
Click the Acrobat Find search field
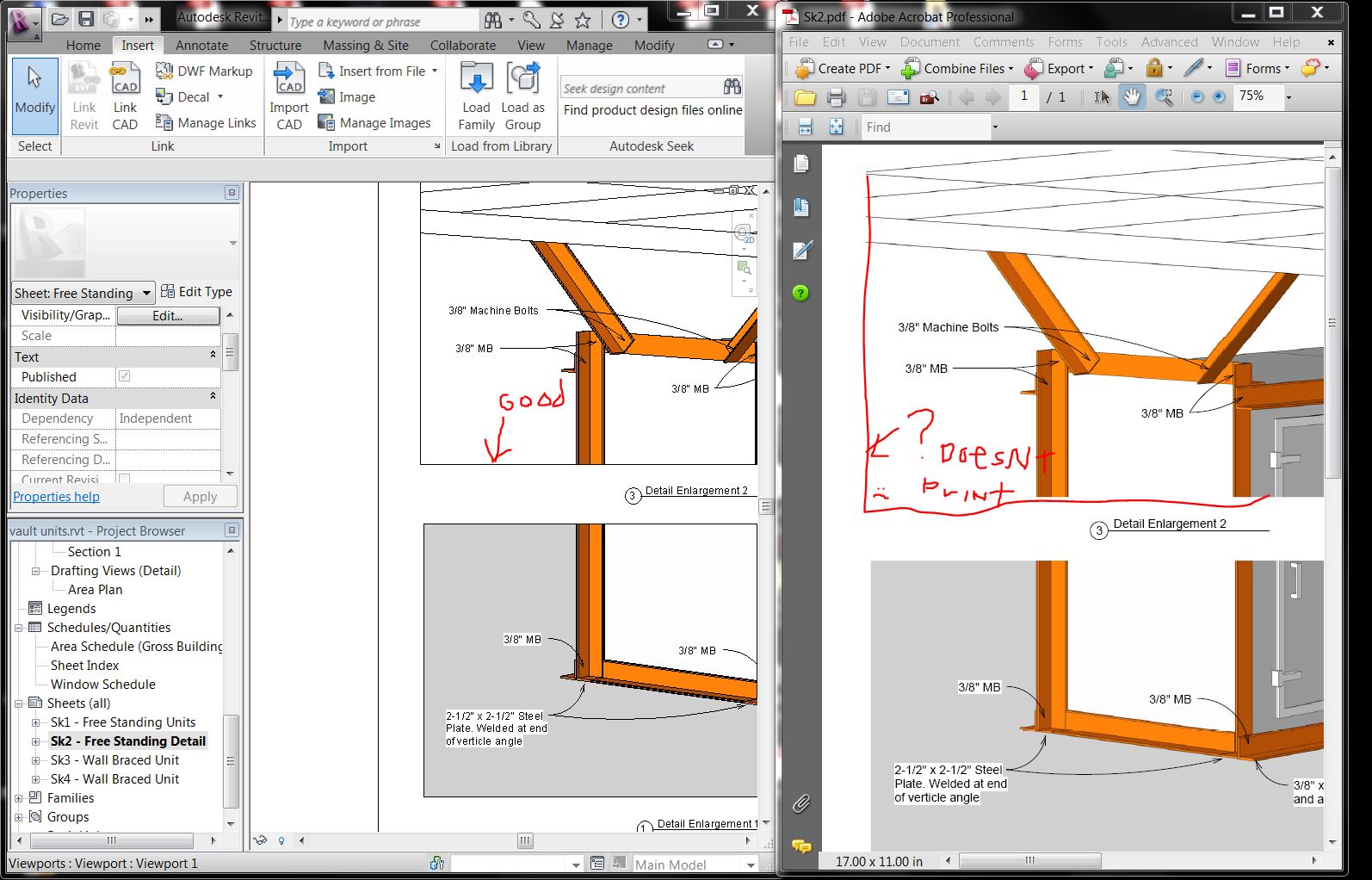coord(925,127)
